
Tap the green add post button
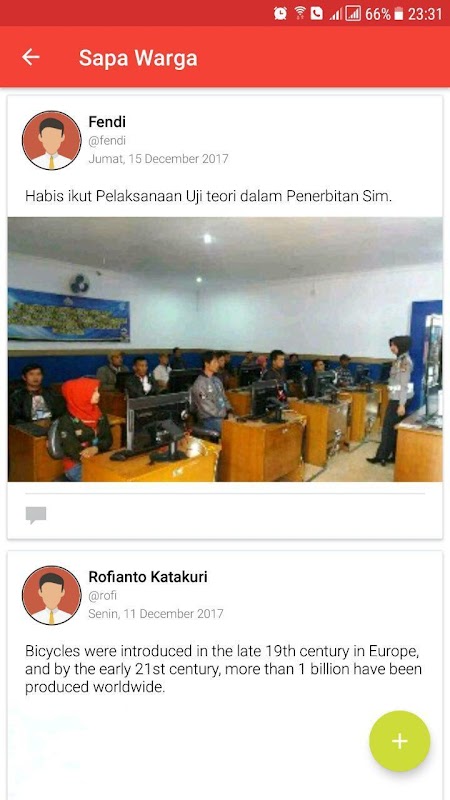[399, 741]
